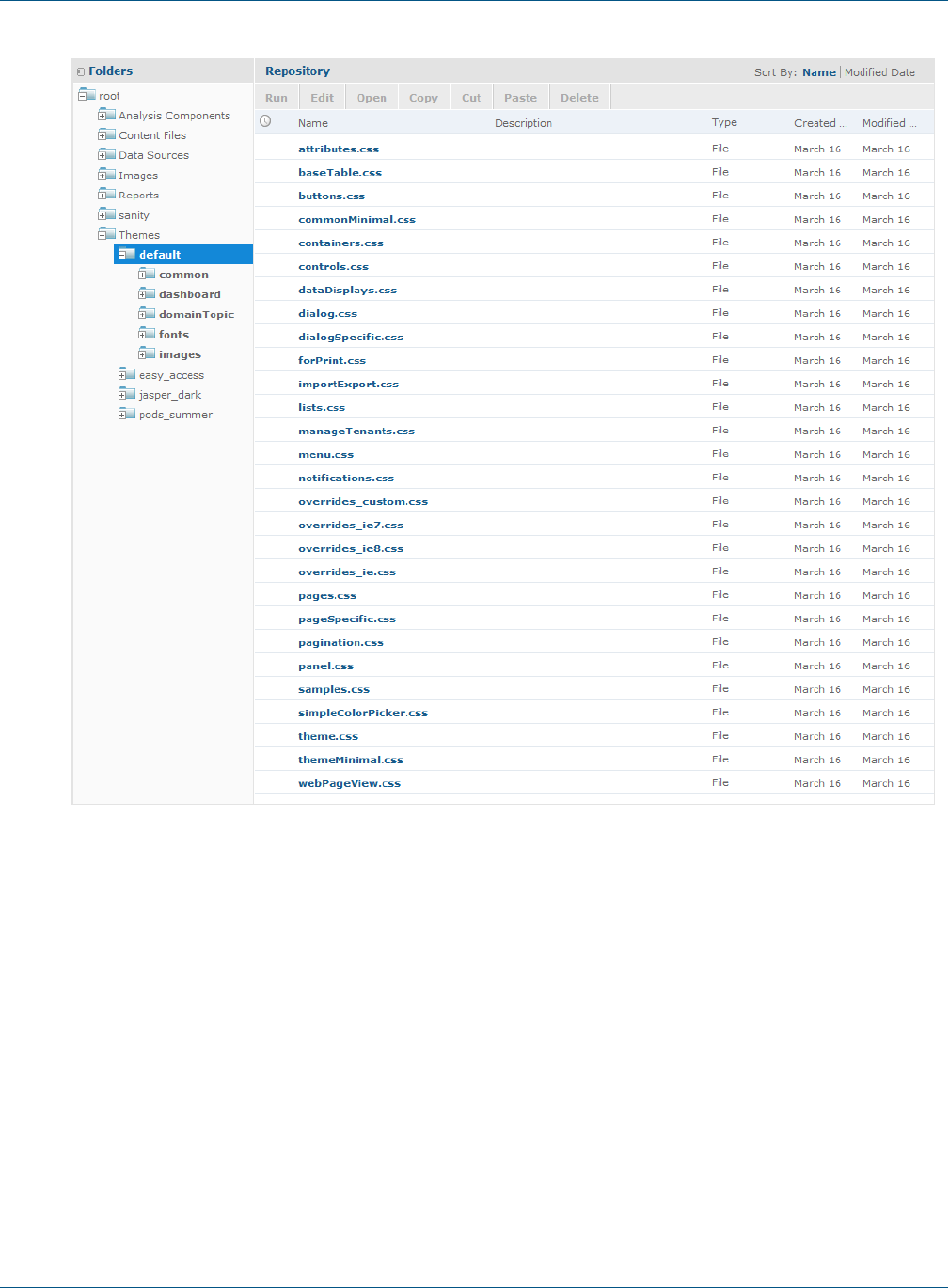Open notifications.css file
This screenshot has height=1288, width=949.
[346, 478]
